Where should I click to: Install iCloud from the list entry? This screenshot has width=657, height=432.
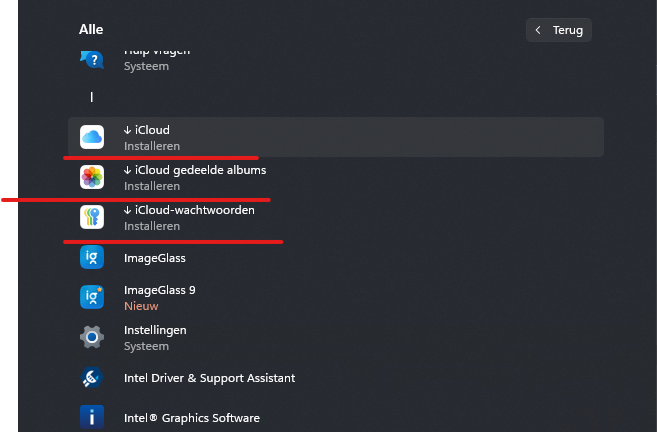click(x=336, y=137)
